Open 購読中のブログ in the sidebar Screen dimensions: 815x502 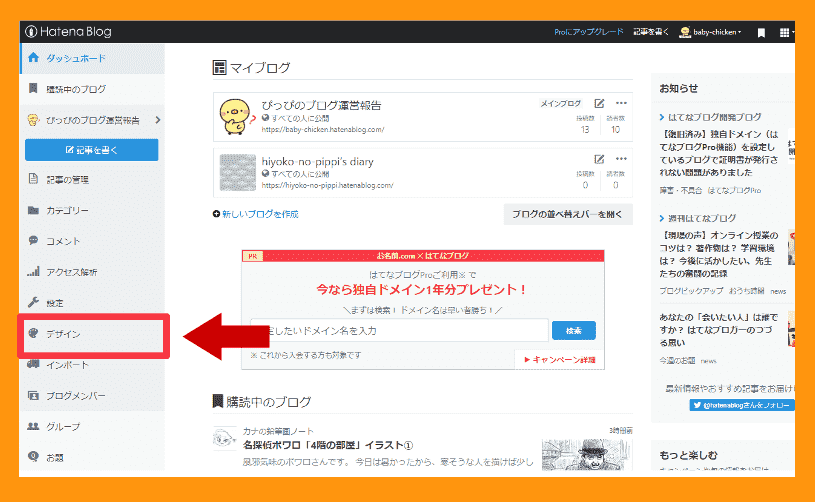[x=93, y=89]
